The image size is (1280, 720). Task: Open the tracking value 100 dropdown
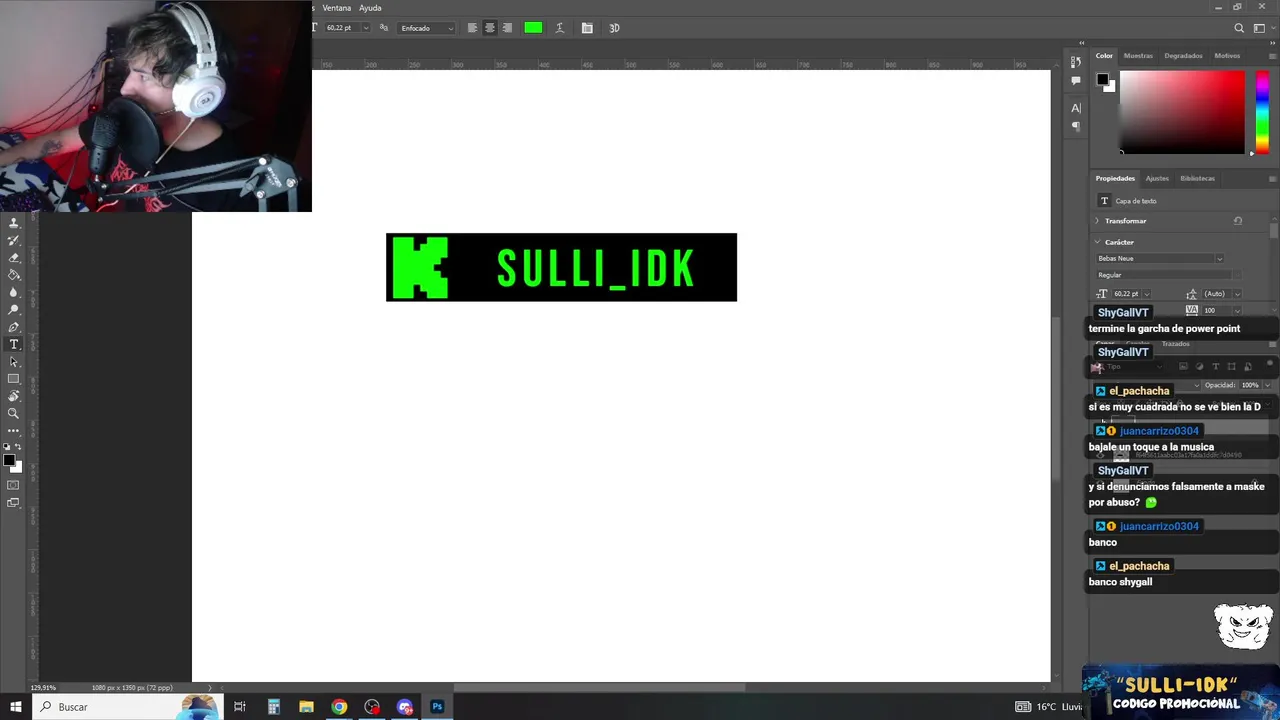[1237, 310]
